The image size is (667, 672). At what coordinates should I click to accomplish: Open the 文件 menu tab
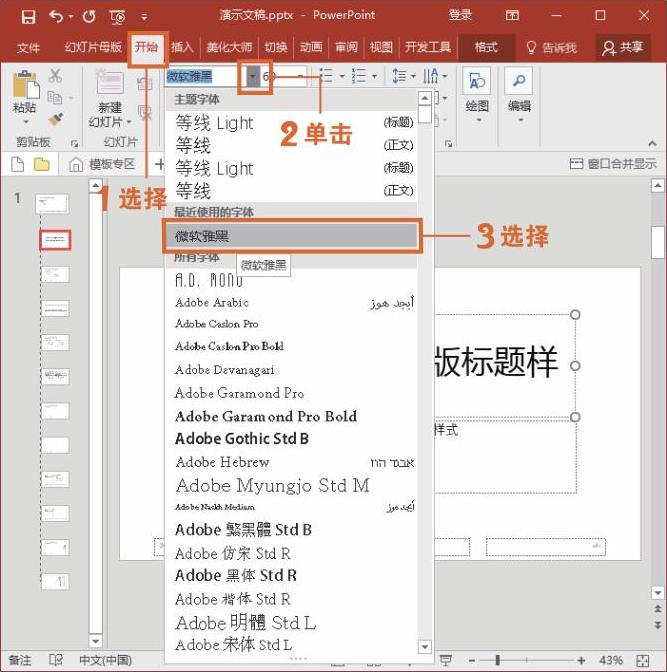point(28,47)
